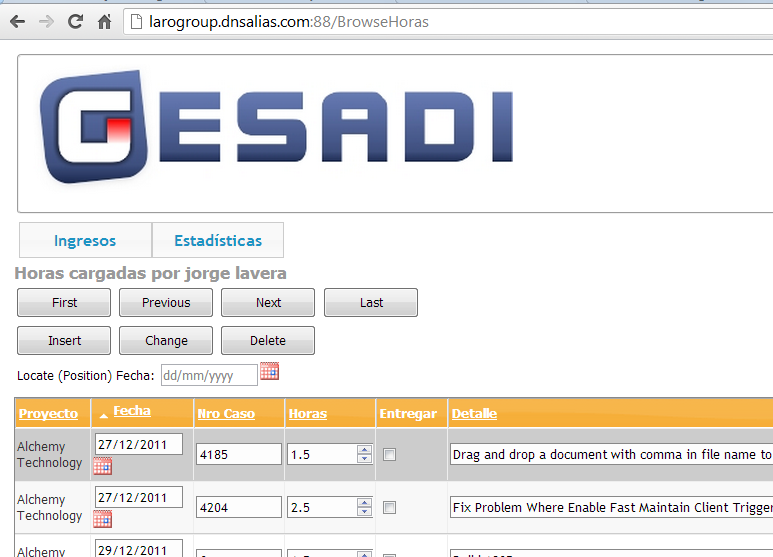Screen dimensions: 773x557
Task: Tick Entregar checkbox in case 4185 row
Action: pyautogui.click(x=389, y=454)
